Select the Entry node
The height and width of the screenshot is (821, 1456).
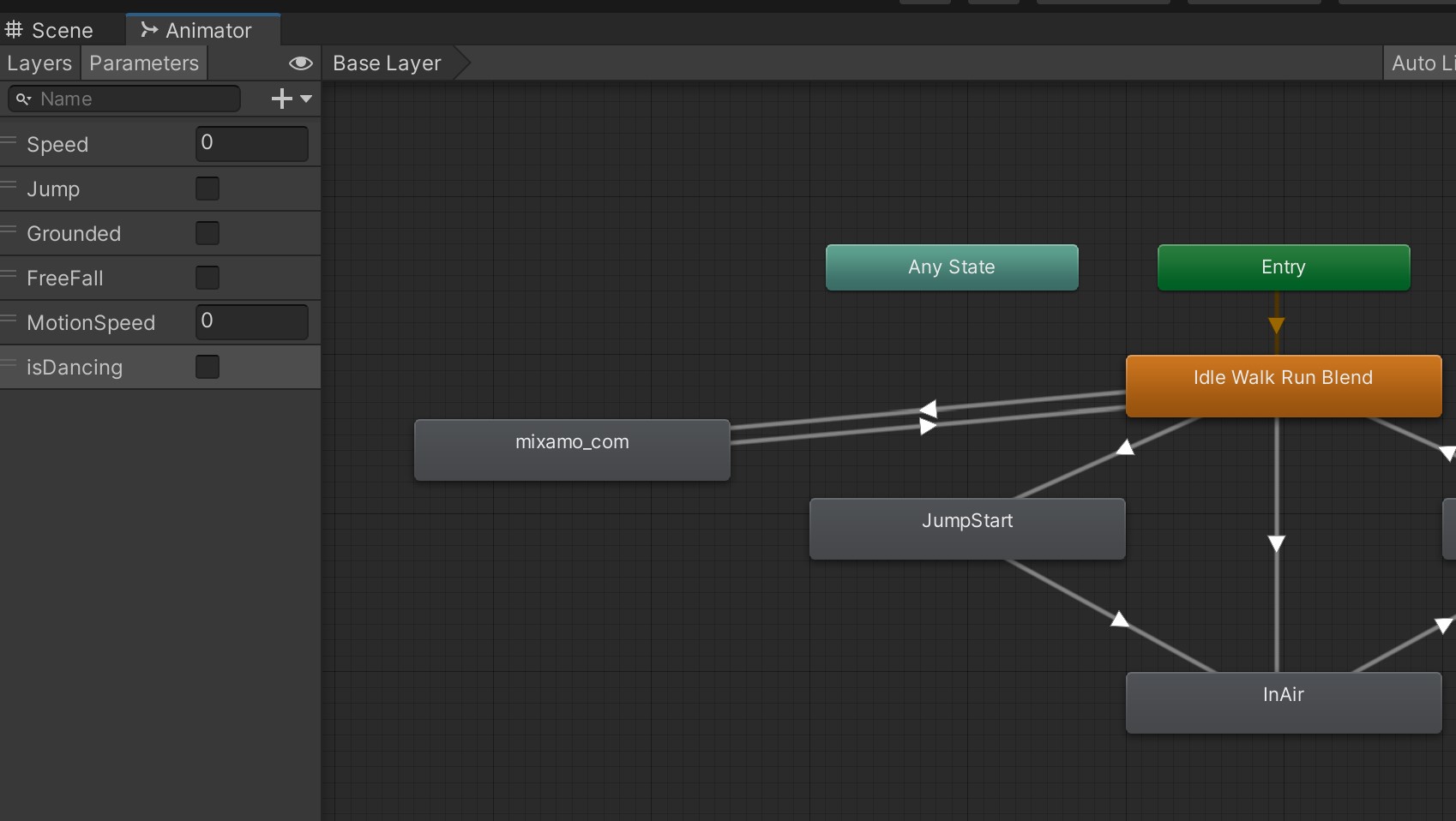[1284, 267]
